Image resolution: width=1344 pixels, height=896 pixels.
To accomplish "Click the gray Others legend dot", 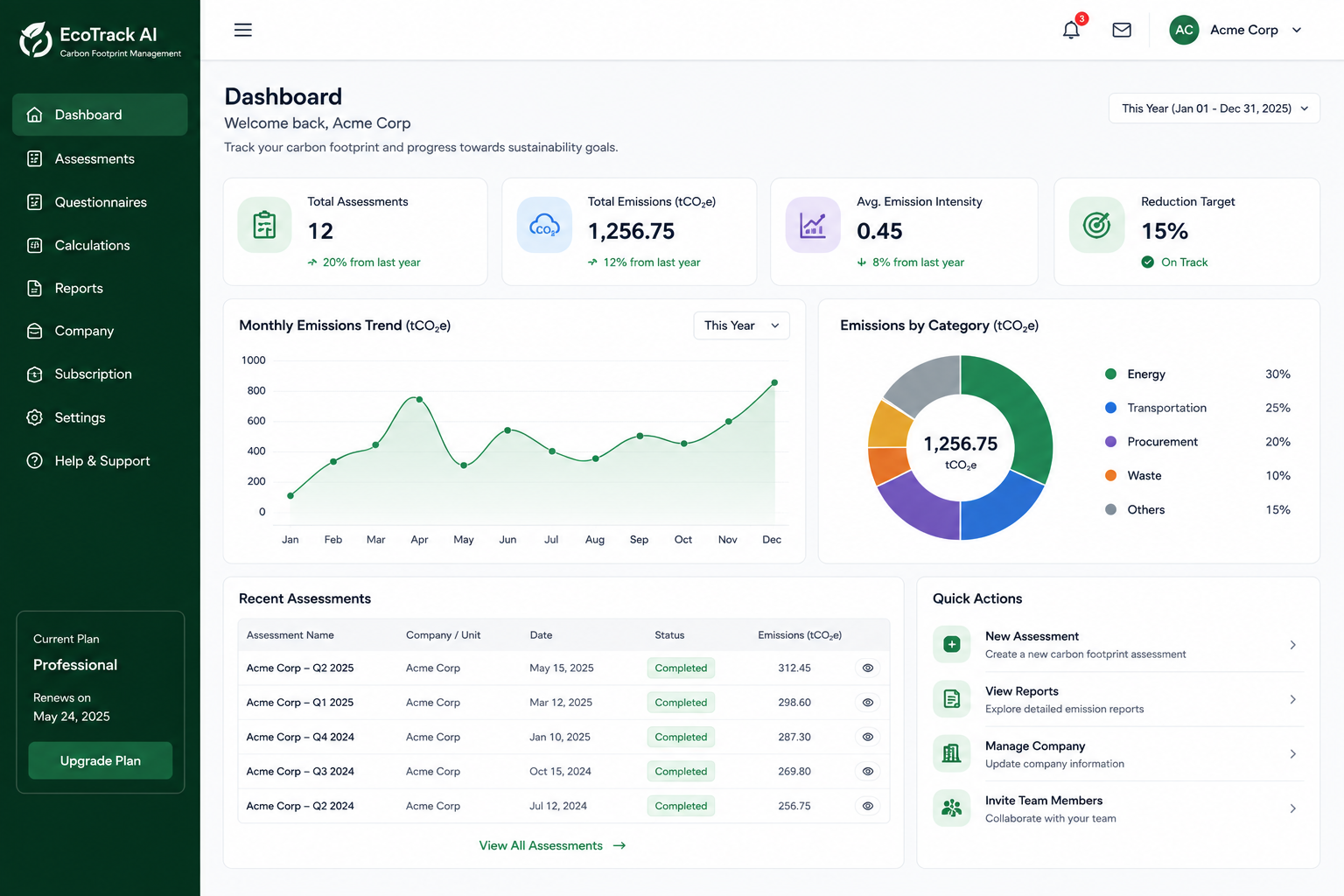I will point(1110,509).
